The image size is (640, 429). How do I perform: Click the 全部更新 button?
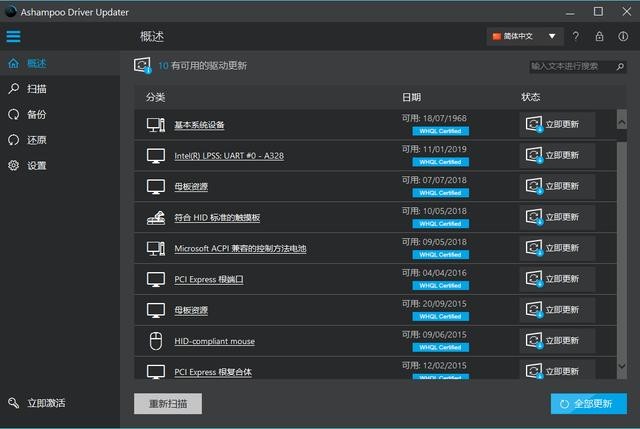[589, 404]
